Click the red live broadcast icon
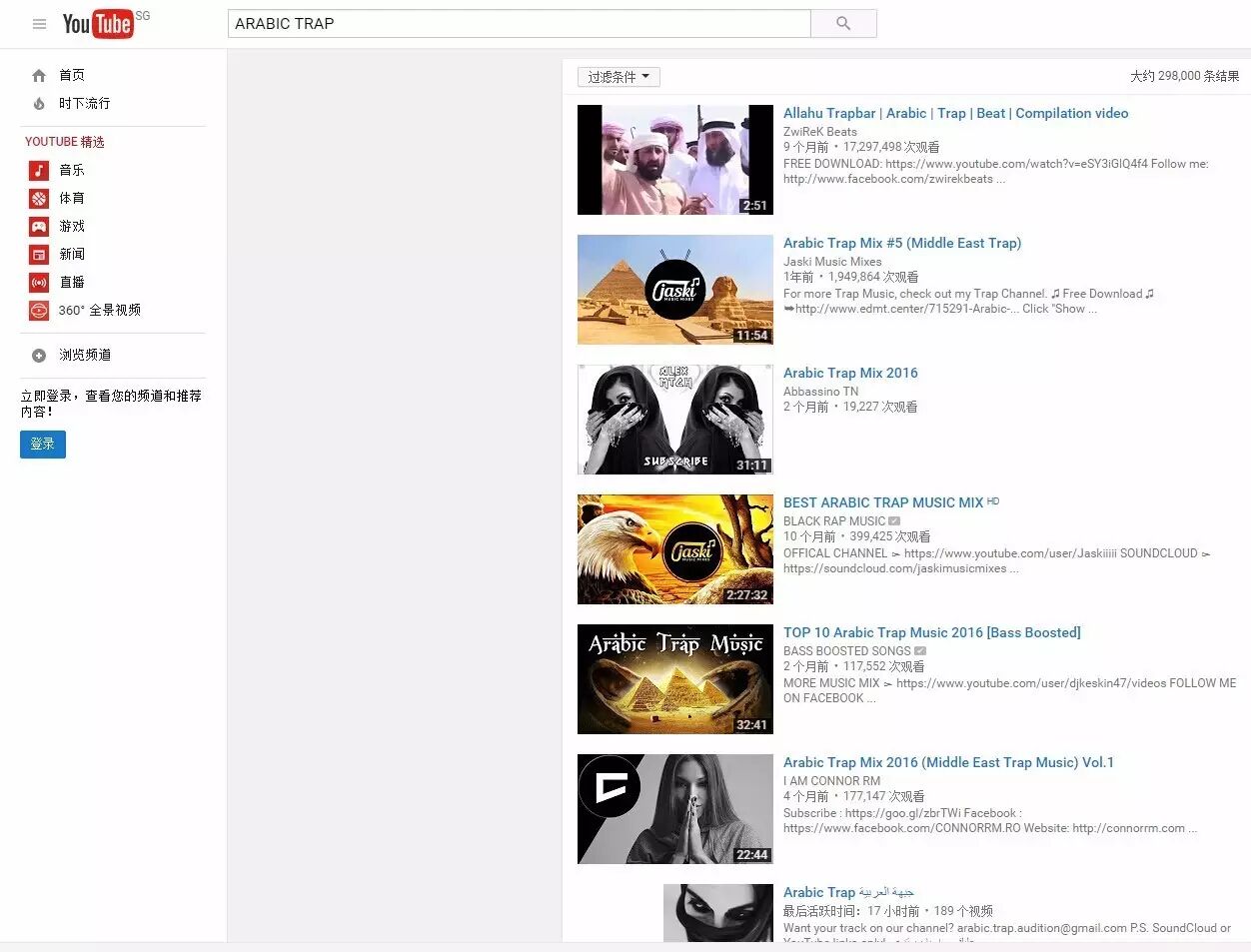Screen dimensions: 1251x952 pos(39,283)
